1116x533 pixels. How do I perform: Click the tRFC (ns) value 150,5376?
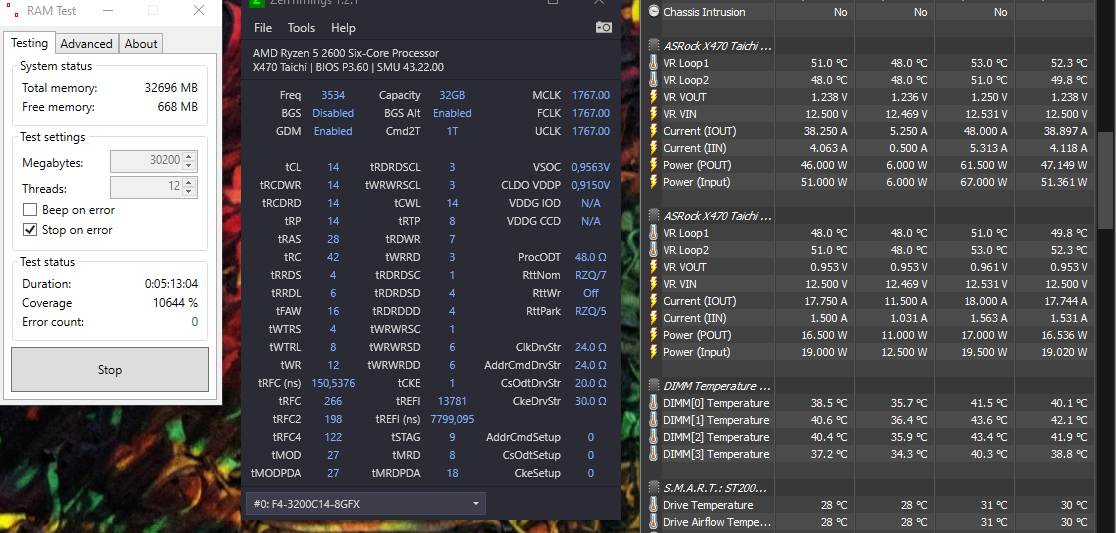pos(333,383)
